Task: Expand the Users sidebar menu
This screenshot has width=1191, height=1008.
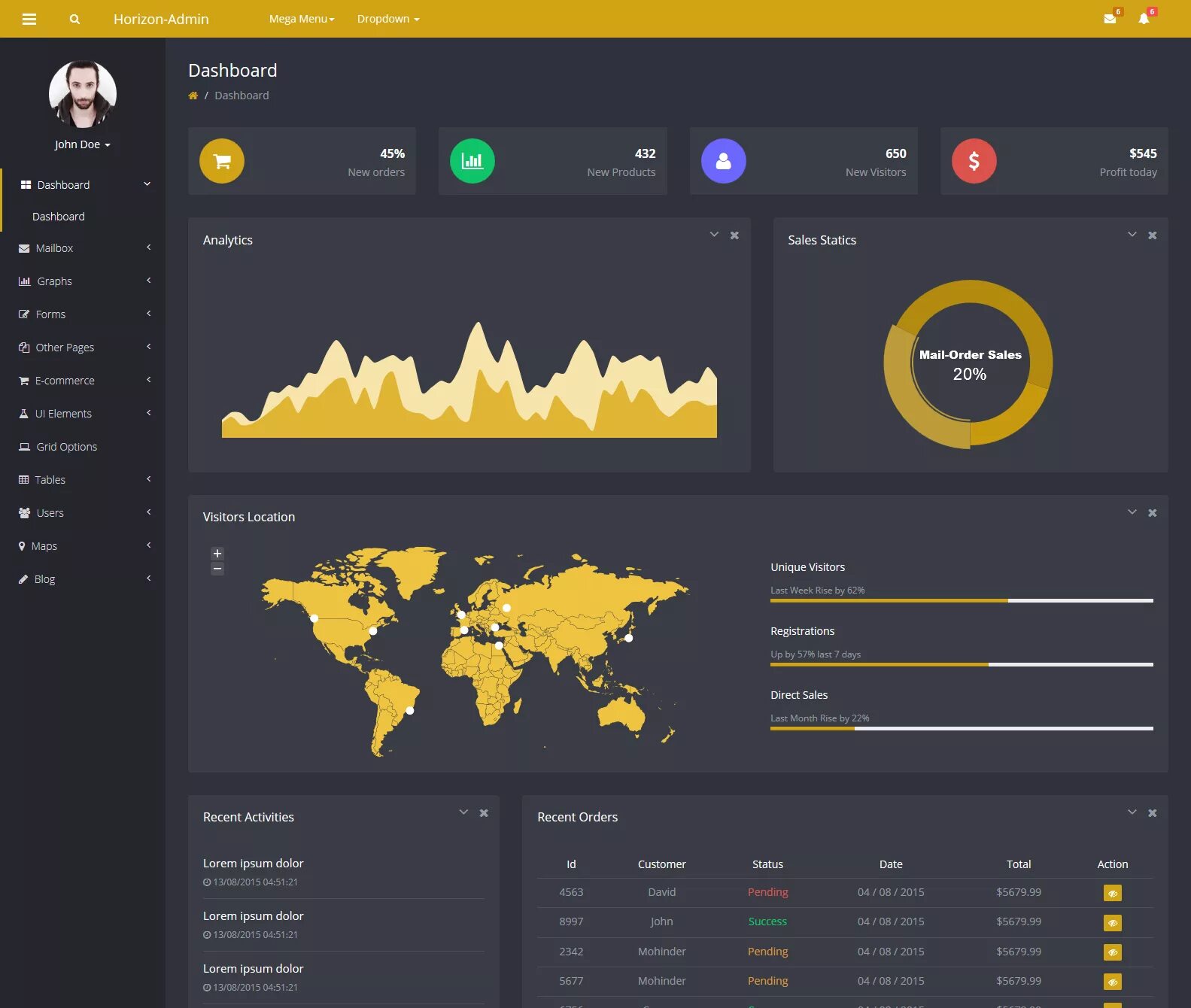Action: coord(83,513)
